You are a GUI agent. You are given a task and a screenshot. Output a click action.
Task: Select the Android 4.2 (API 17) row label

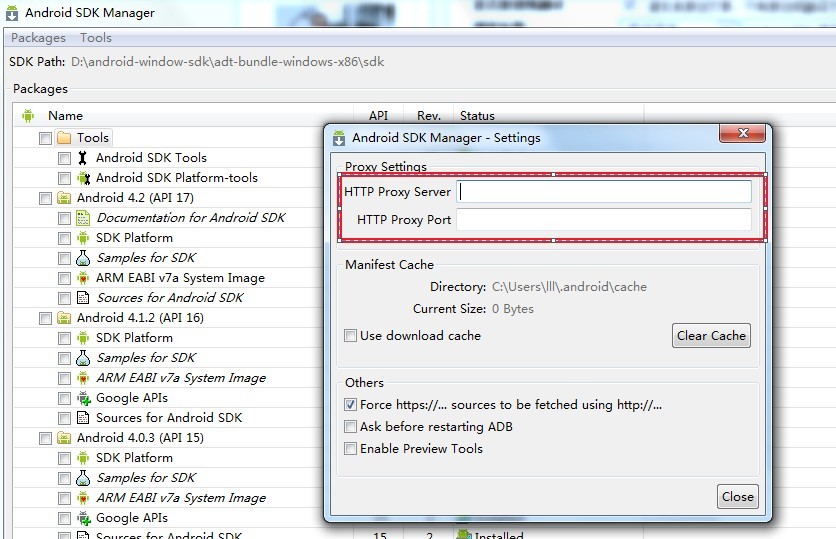(x=135, y=198)
